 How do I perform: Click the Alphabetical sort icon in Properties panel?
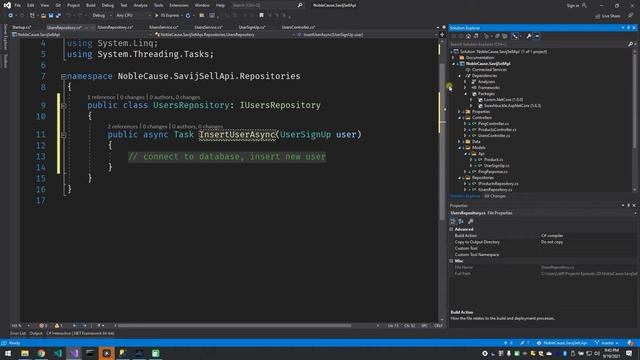461,221
